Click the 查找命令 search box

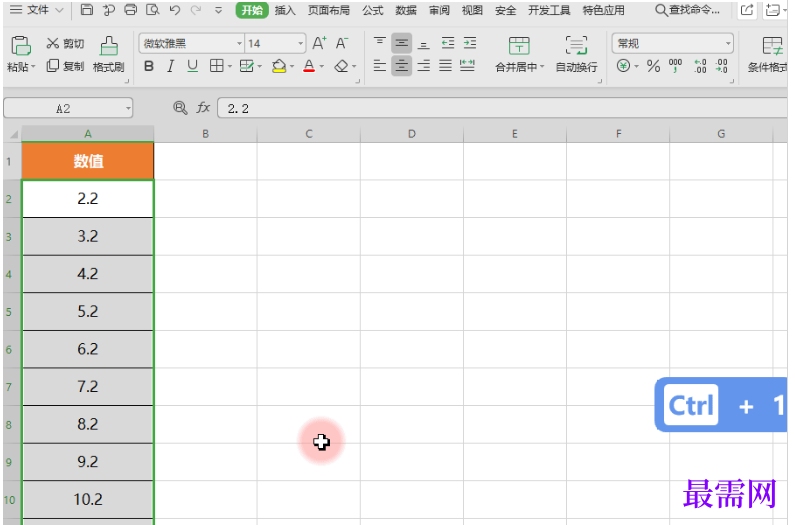point(688,10)
